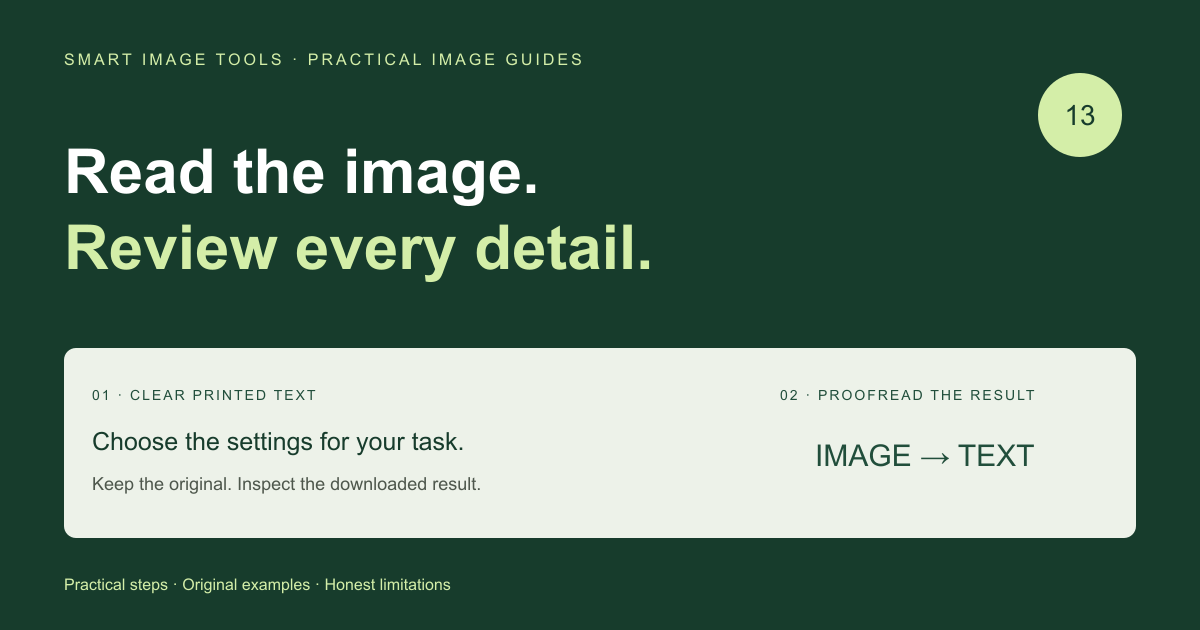The width and height of the screenshot is (1200, 630).
Task: Click 'Choose the settings for your task.'
Action: 278,442
